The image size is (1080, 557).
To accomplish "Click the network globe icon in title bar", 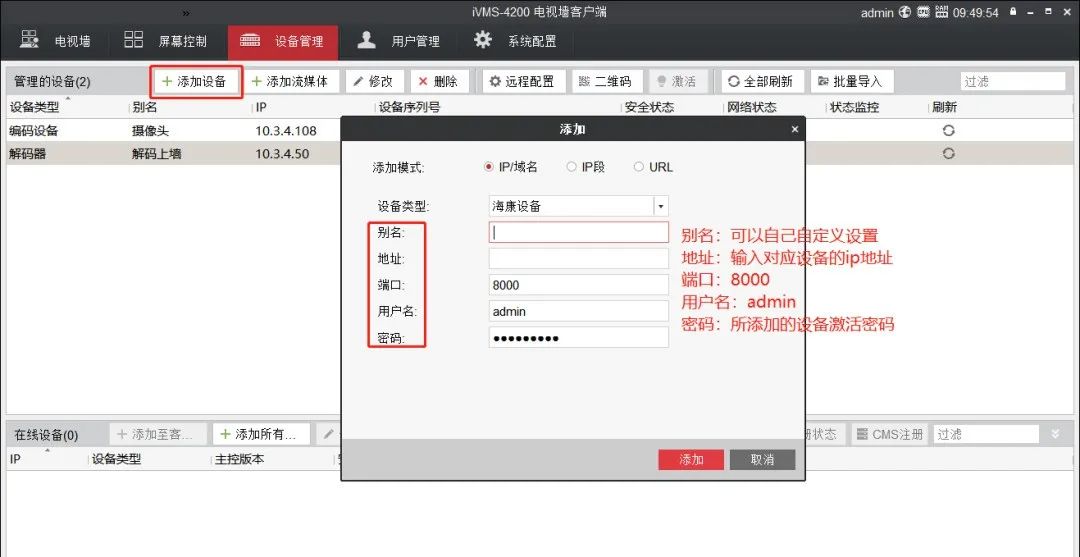I will 905,12.
